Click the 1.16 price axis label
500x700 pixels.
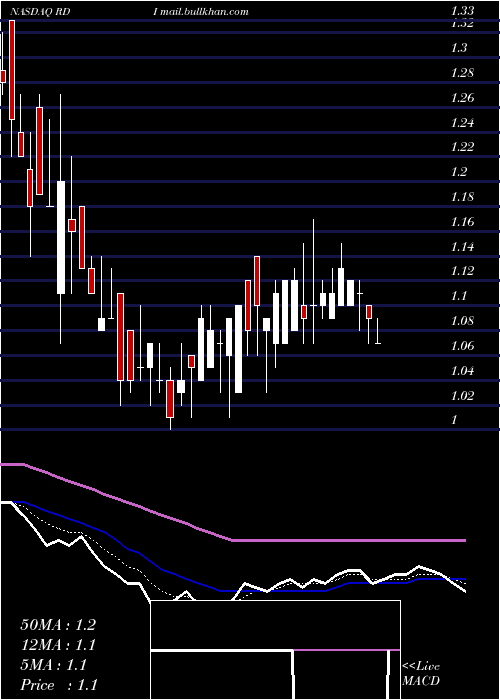pyautogui.click(x=462, y=222)
